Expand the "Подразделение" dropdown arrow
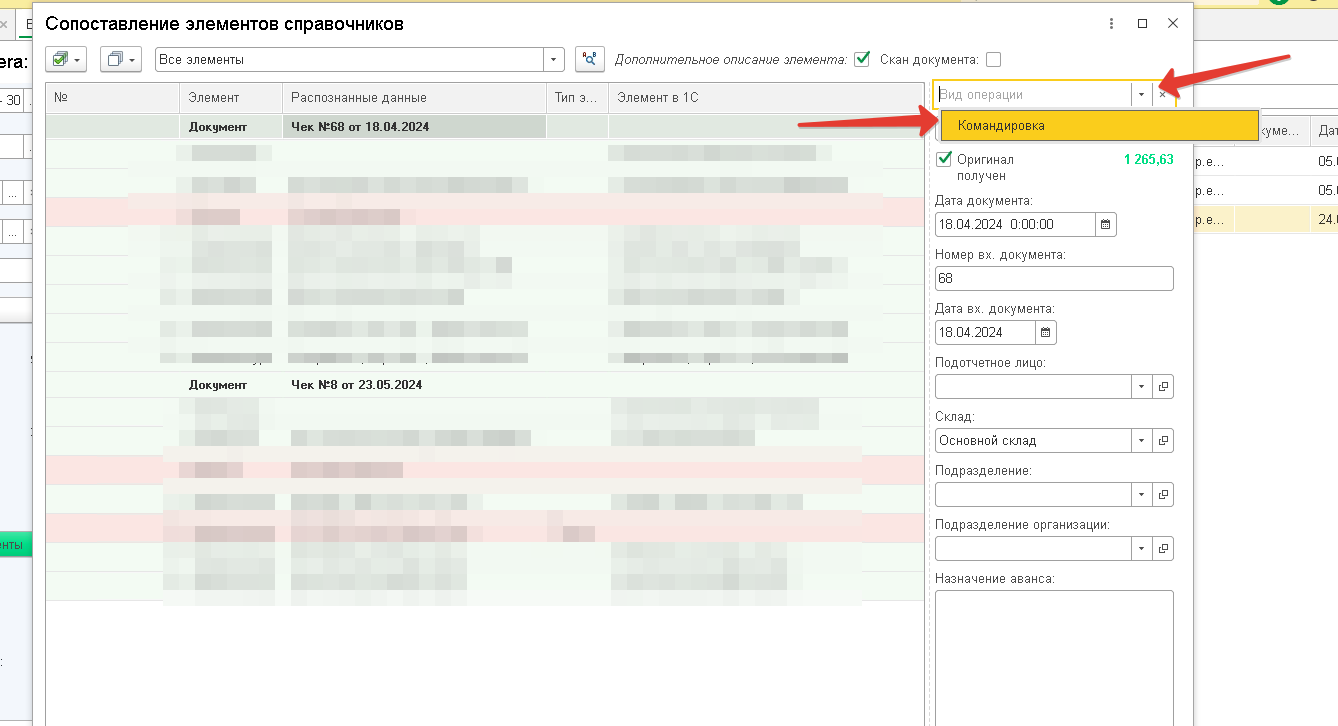 pyautogui.click(x=1141, y=494)
